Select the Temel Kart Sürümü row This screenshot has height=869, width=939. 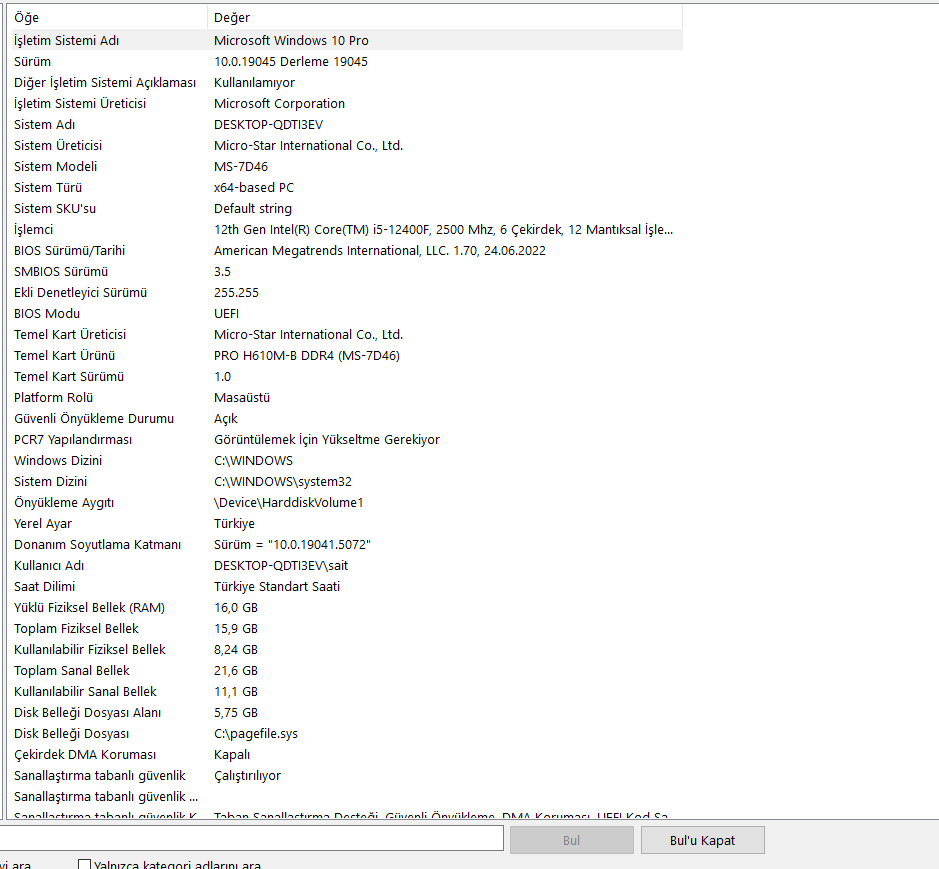point(347,376)
